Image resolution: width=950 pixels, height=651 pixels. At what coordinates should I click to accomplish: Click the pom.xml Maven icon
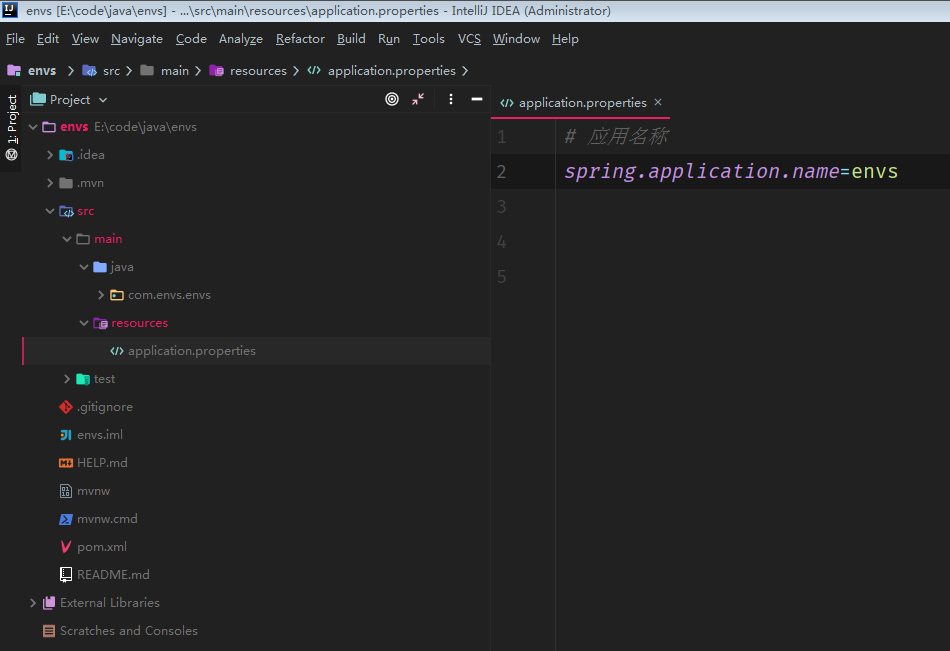66,547
